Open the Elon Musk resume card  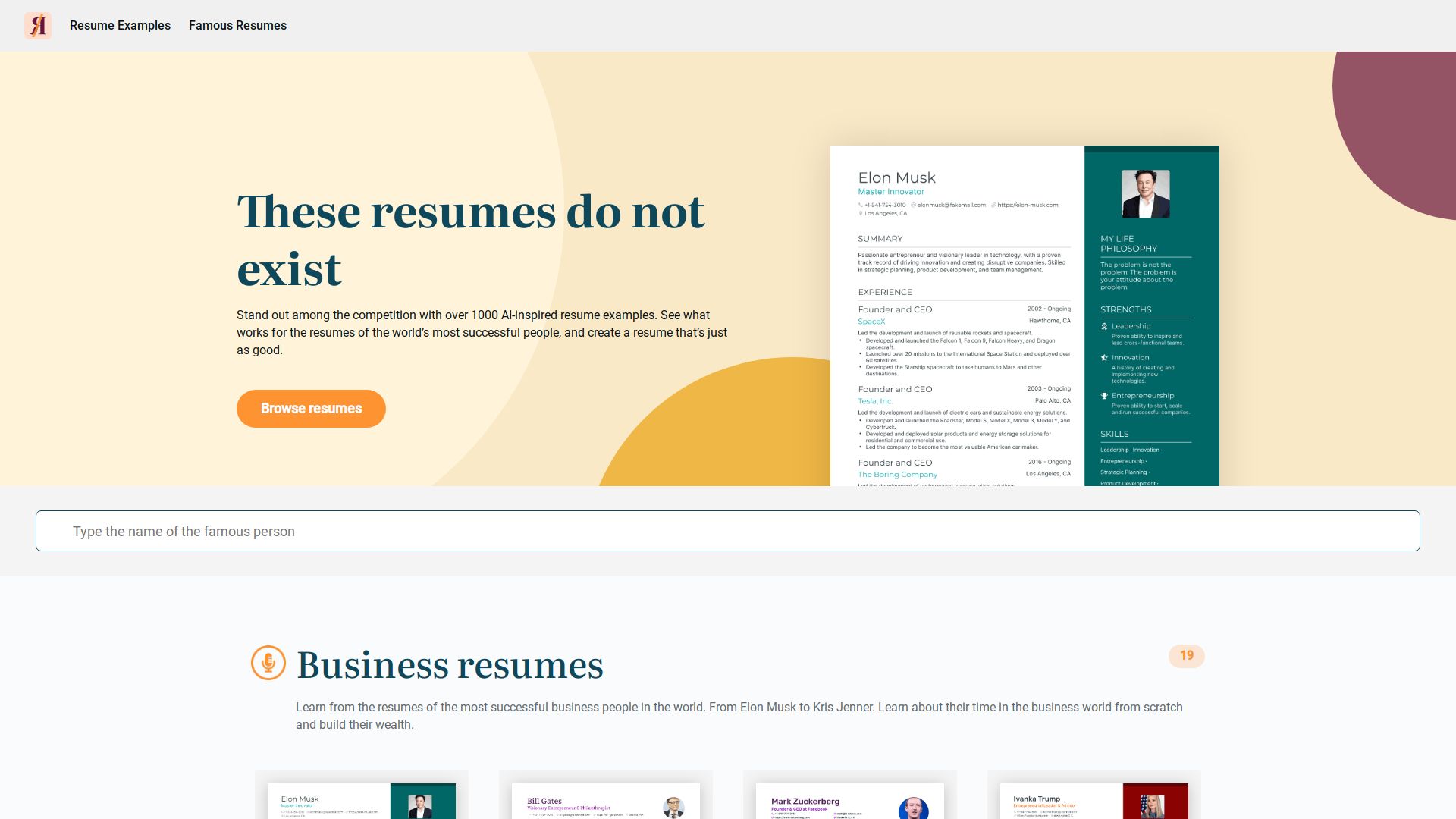tap(362, 795)
